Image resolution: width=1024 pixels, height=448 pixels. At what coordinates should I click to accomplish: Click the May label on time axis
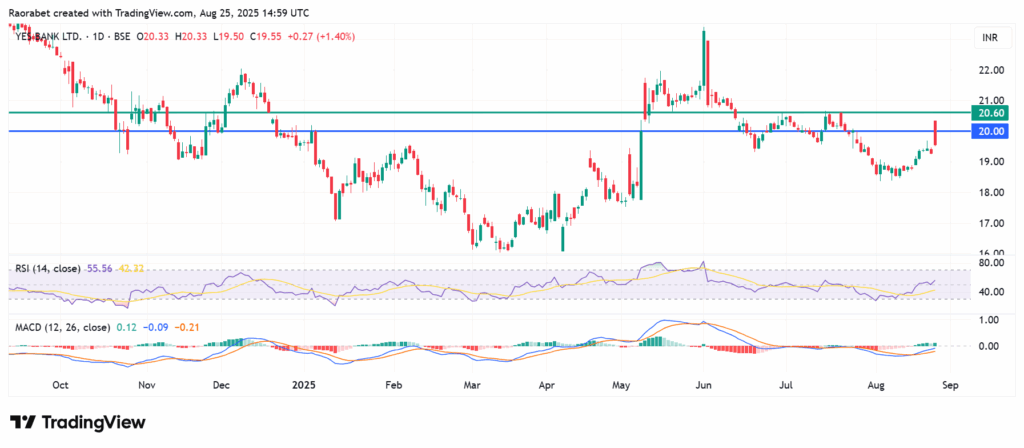(622, 385)
